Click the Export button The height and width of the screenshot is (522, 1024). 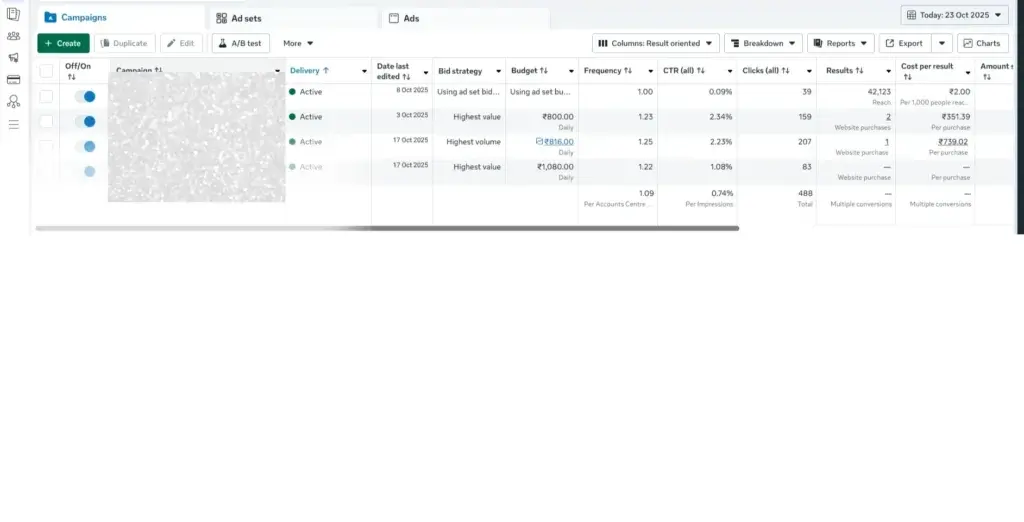[x=904, y=43]
